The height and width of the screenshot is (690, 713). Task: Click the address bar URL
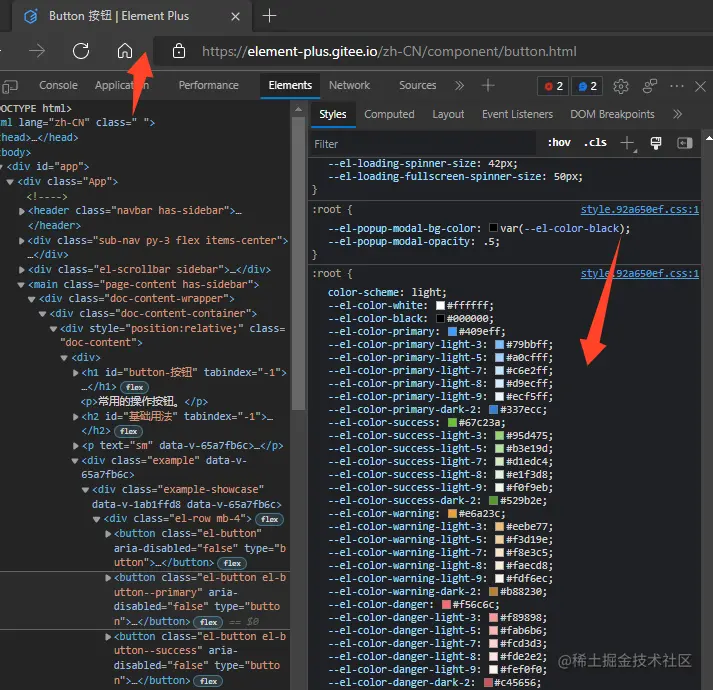tap(389, 51)
